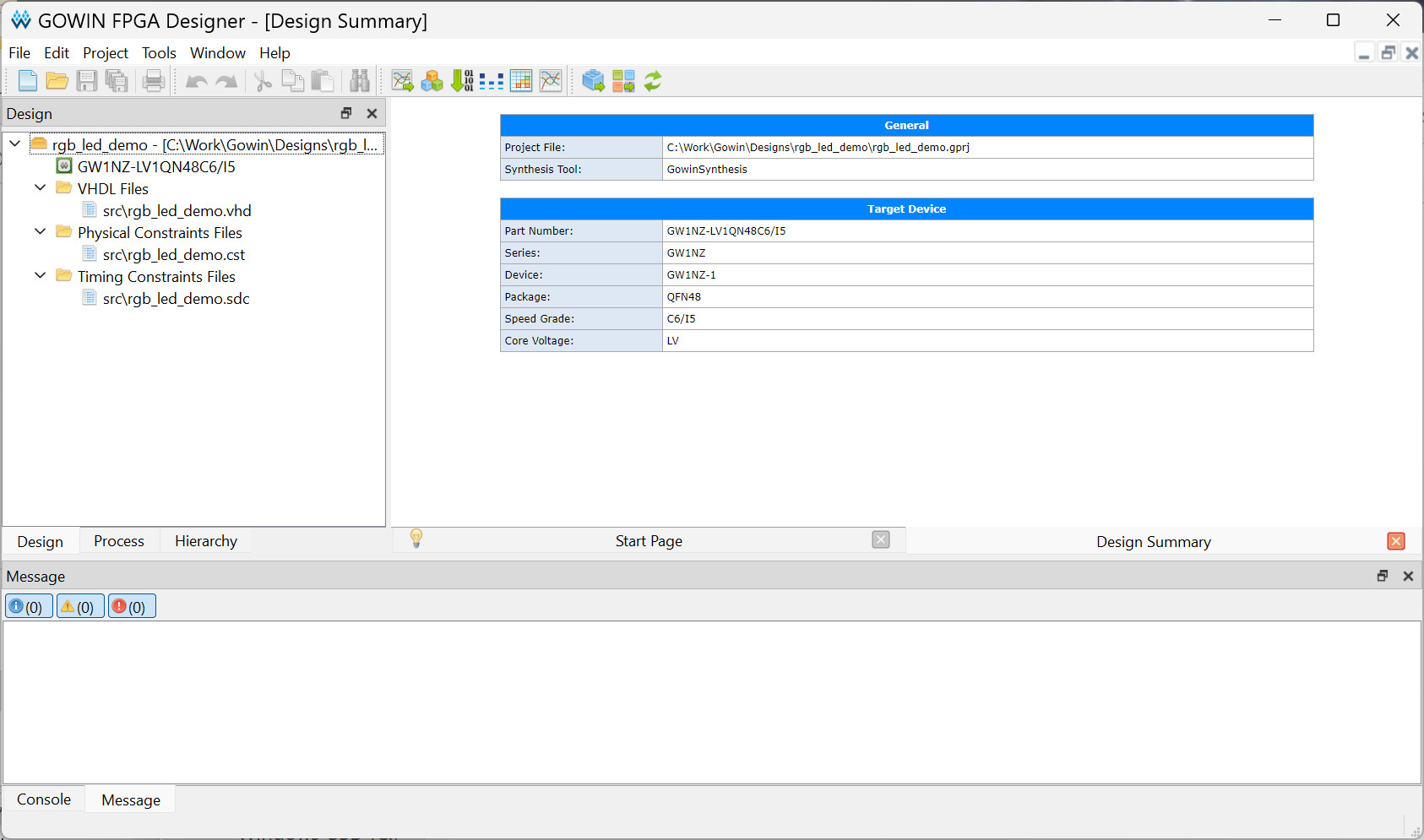Close the Design Summary tab
This screenshot has height=840, width=1424.
pos(1396,541)
